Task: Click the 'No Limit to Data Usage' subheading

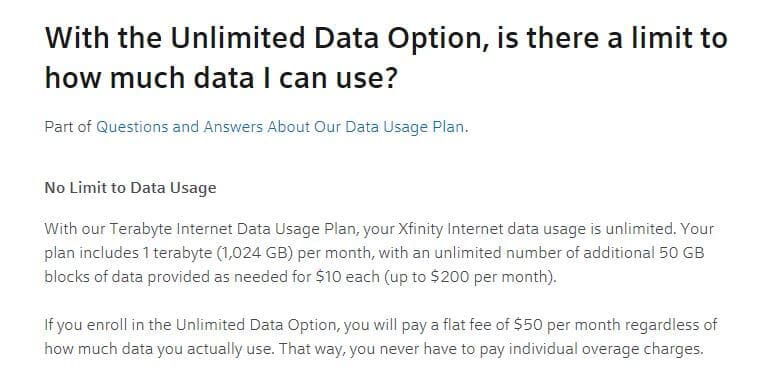Action: pos(130,188)
